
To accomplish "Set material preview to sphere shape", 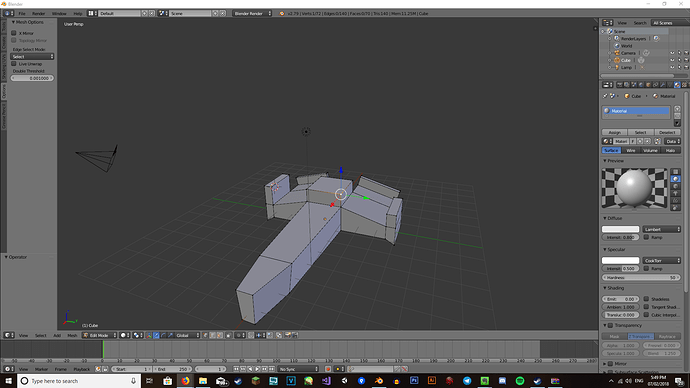I will point(676,179).
